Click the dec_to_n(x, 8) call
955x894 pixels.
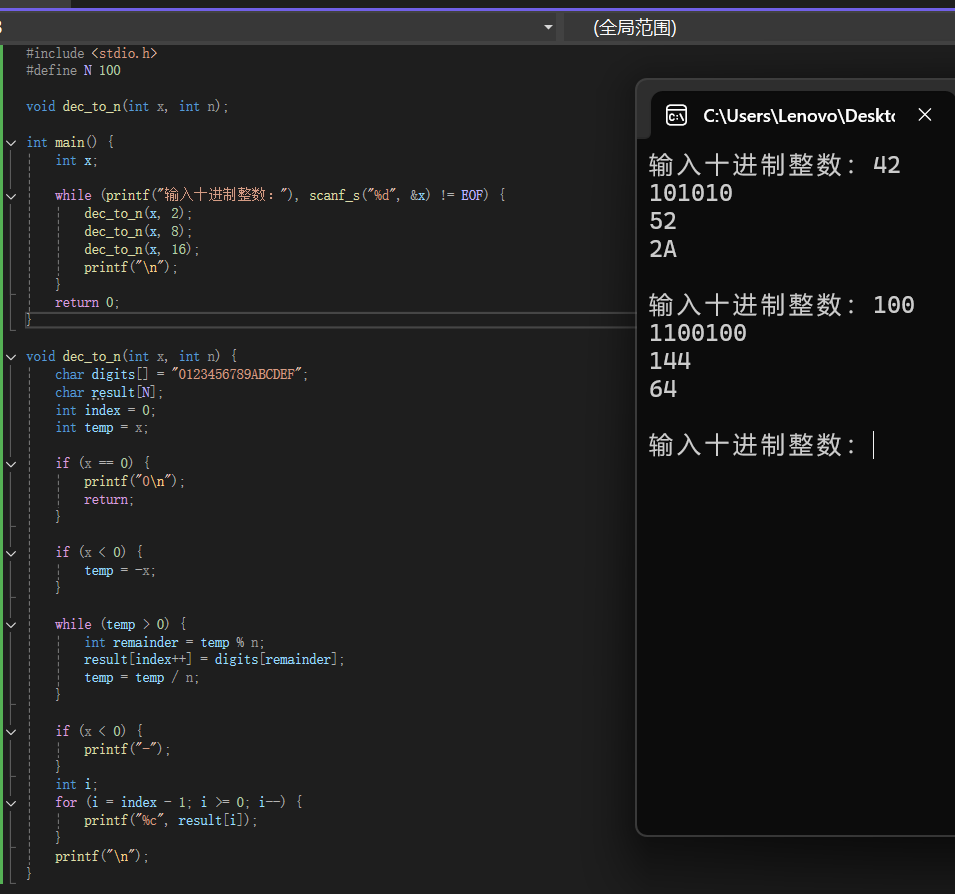pyautogui.click(x=138, y=231)
